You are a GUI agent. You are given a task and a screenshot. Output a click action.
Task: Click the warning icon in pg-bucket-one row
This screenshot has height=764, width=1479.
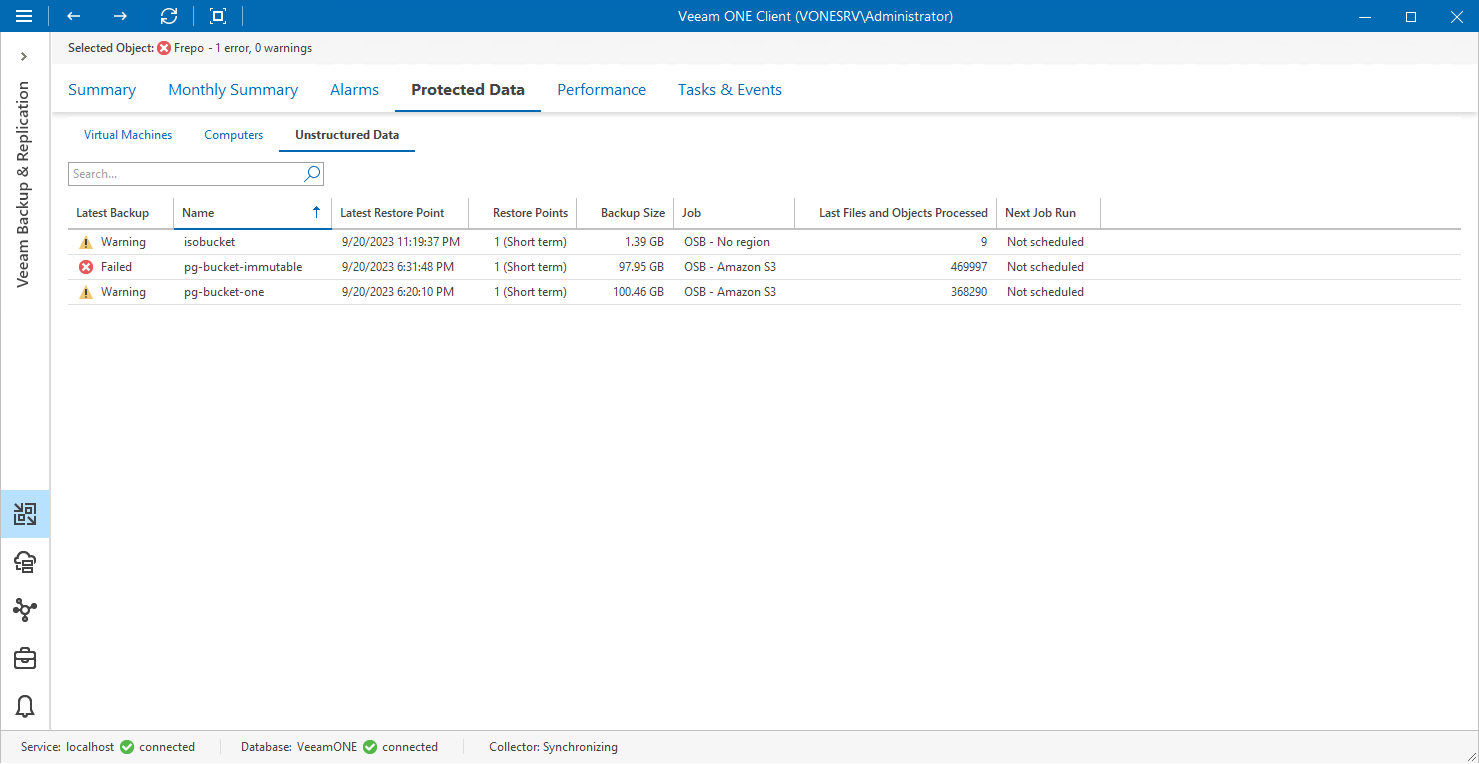[x=86, y=292]
